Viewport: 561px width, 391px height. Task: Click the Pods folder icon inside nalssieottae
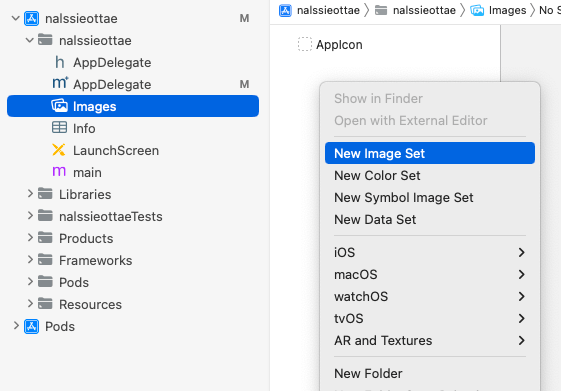pos(45,282)
